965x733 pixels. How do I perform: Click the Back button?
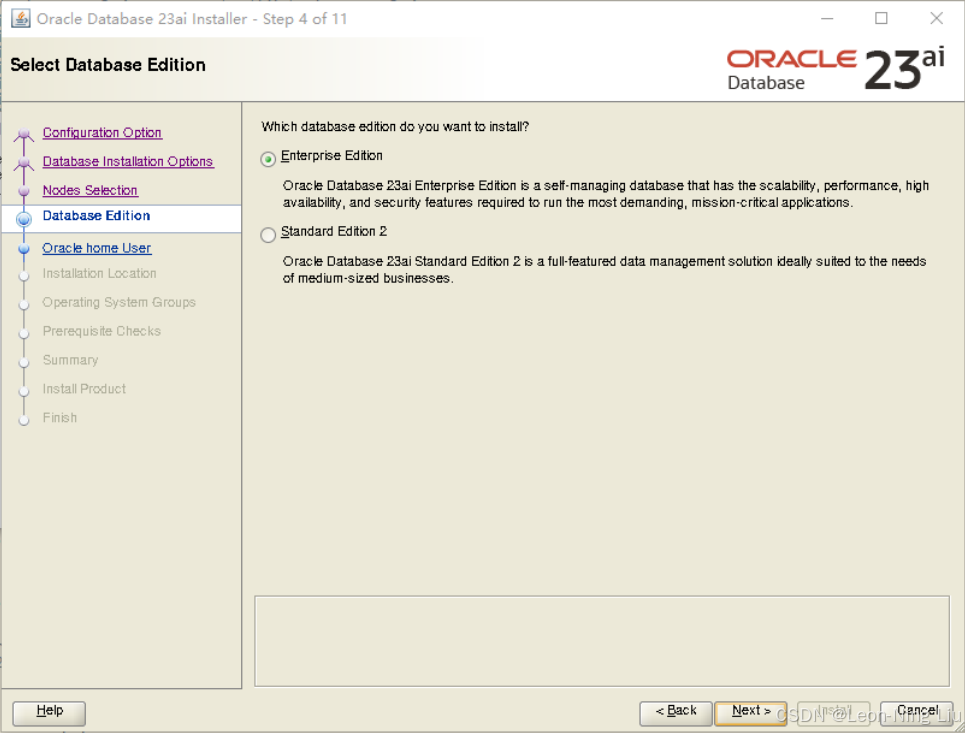tap(676, 711)
